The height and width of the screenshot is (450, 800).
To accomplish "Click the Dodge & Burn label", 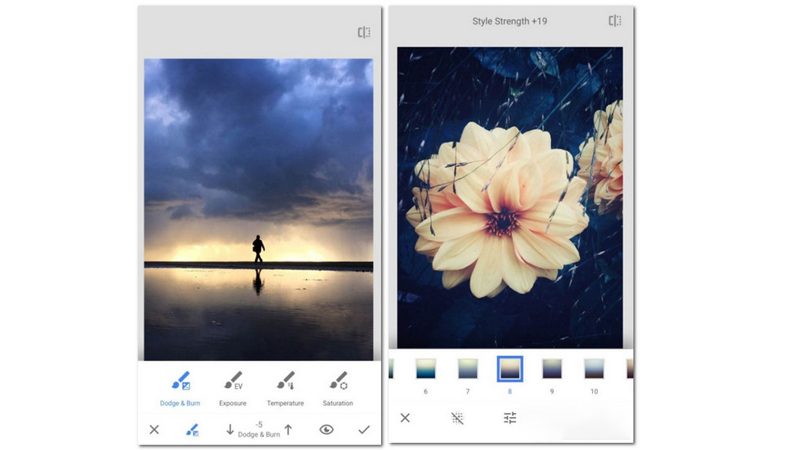I will pyautogui.click(x=180, y=403).
